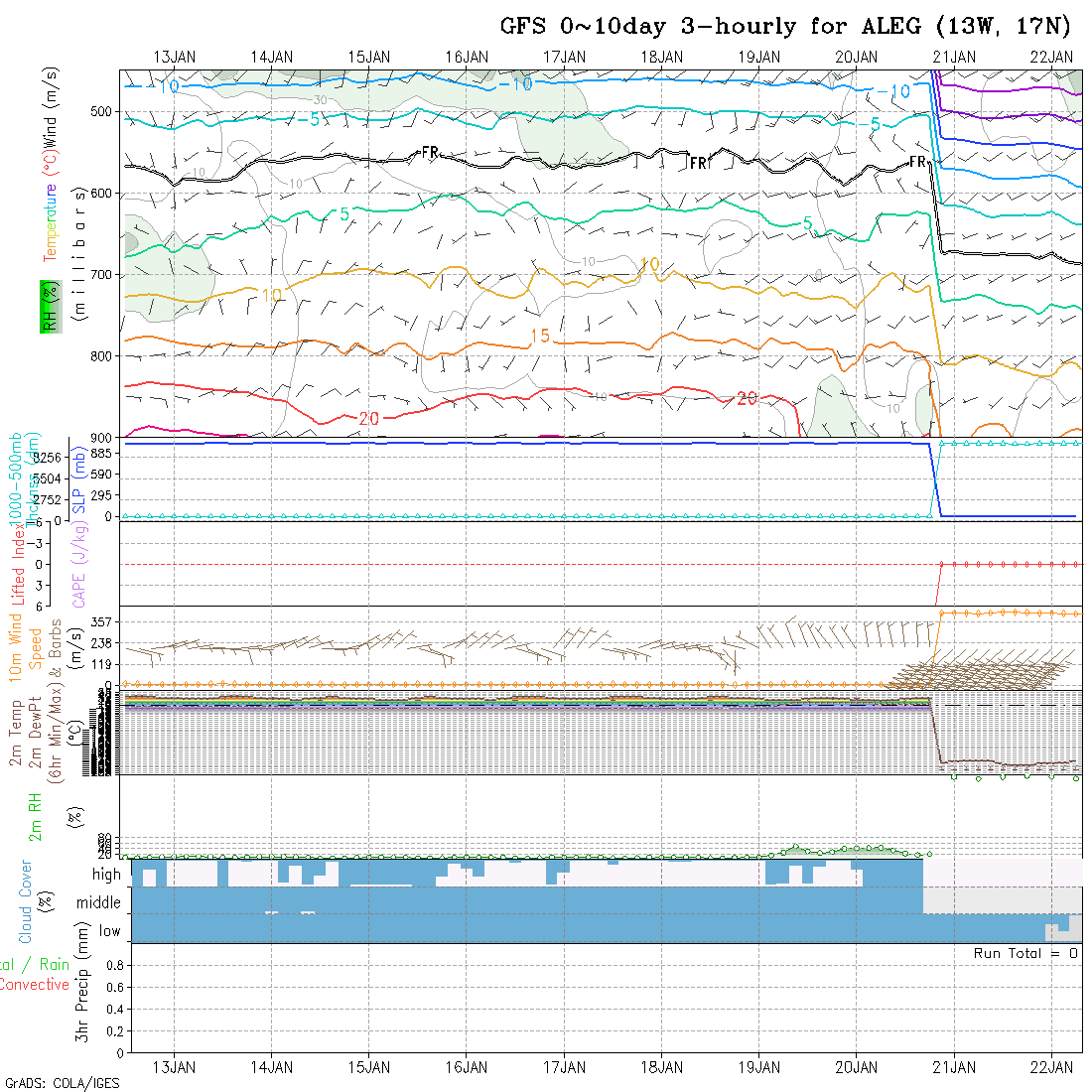Click the 15JAN label on the bottom axis
1092x1092 pixels.
click(368, 1067)
